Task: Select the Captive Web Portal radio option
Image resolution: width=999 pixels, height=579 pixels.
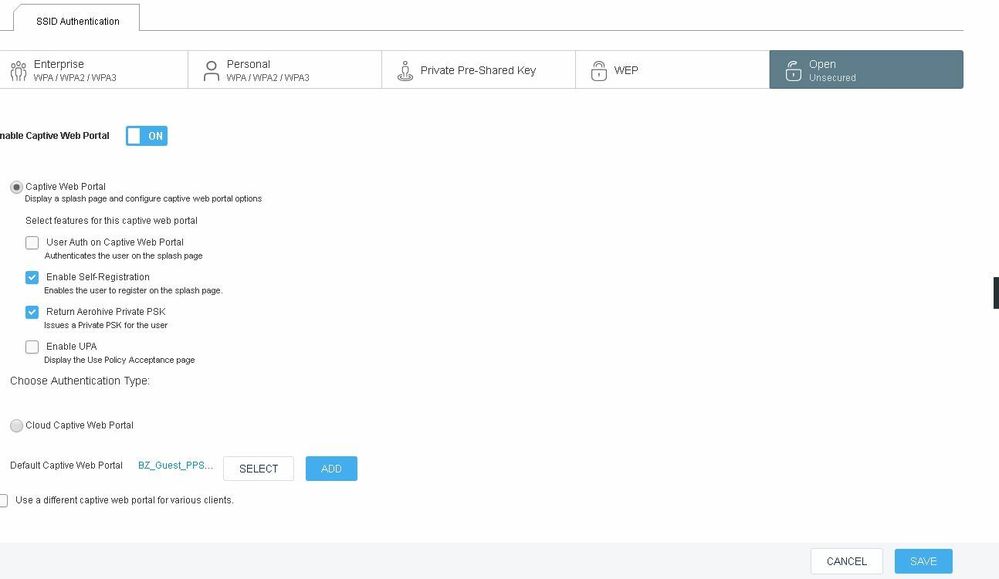Action: tap(16, 187)
